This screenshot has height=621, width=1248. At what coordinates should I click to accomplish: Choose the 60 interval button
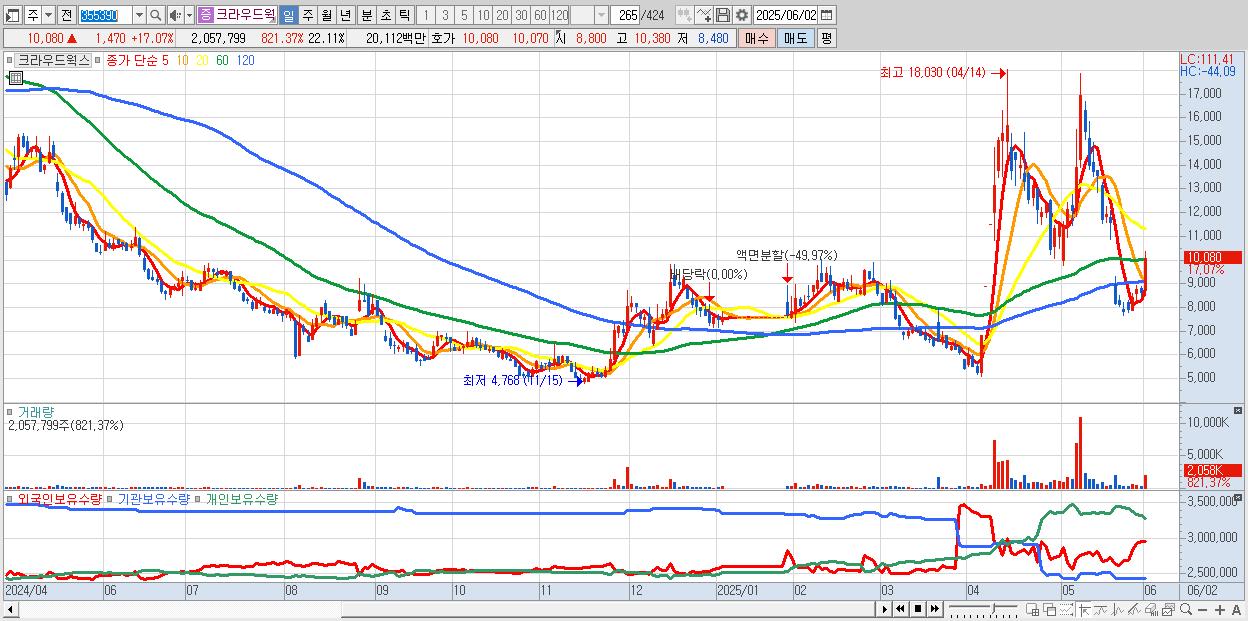540,15
